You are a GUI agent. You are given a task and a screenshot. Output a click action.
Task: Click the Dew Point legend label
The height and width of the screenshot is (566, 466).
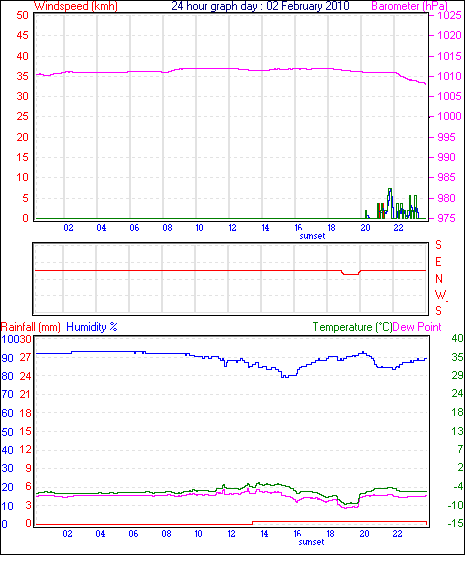[417, 327]
